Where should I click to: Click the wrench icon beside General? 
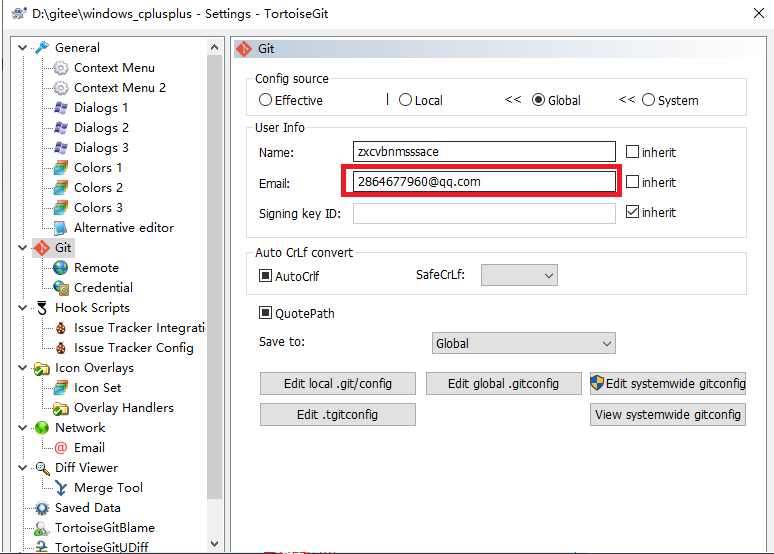[42, 47]
